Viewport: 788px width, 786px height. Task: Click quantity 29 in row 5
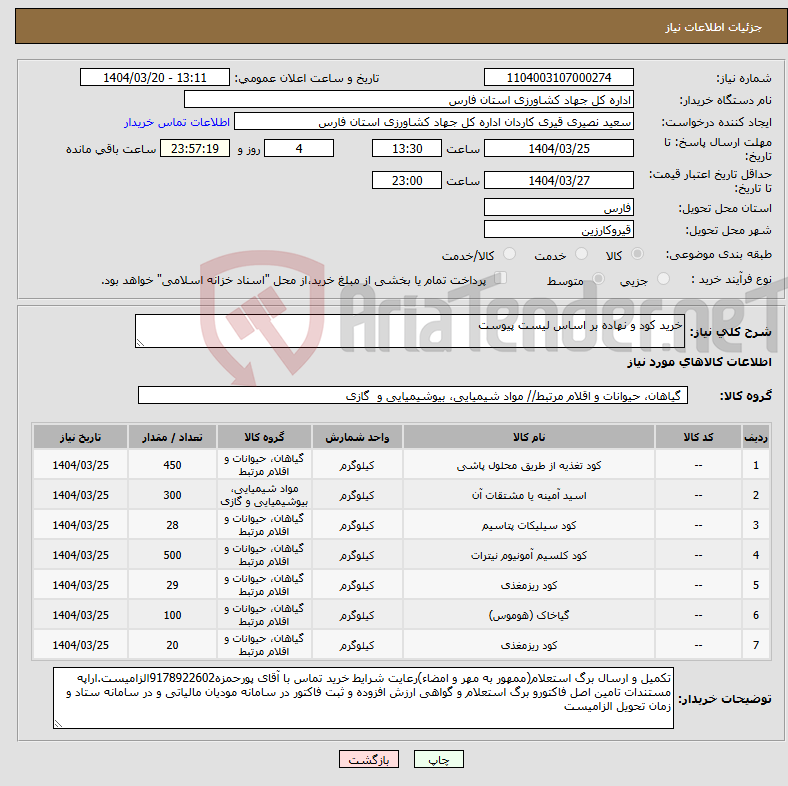click(172, 585)
